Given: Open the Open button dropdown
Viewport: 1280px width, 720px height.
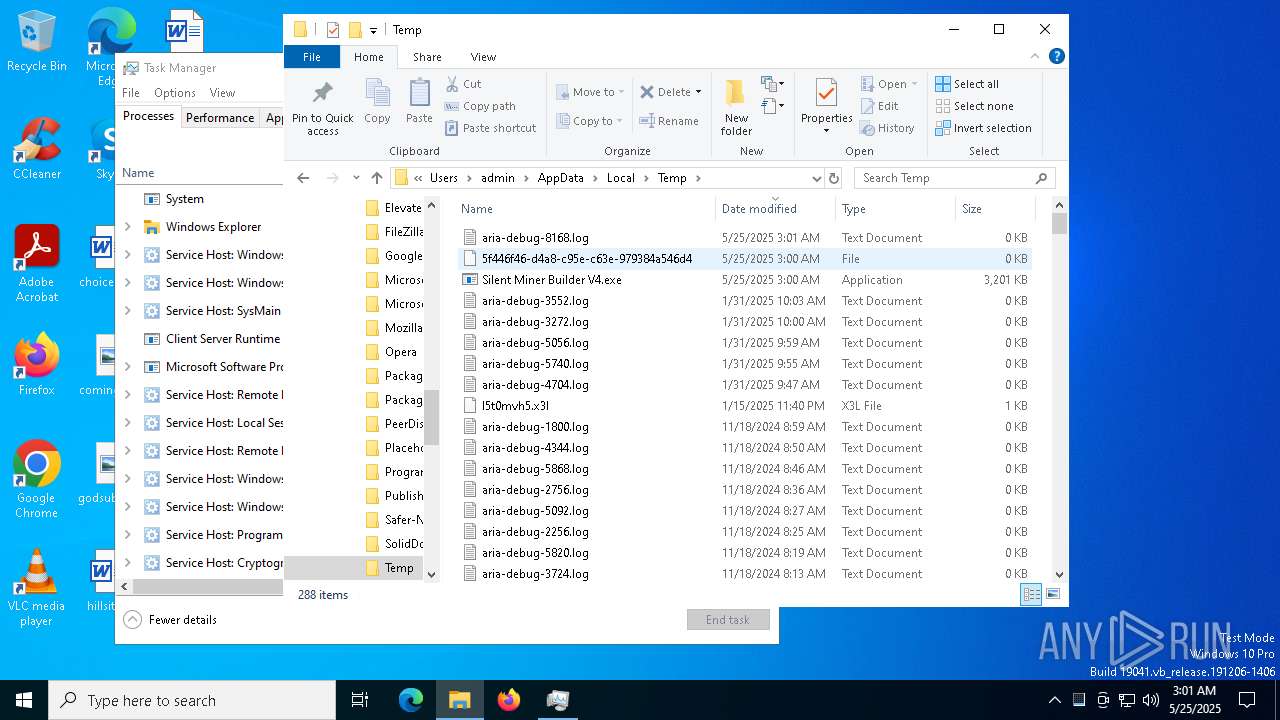Looking at the screenshot, I should point(915,84).
